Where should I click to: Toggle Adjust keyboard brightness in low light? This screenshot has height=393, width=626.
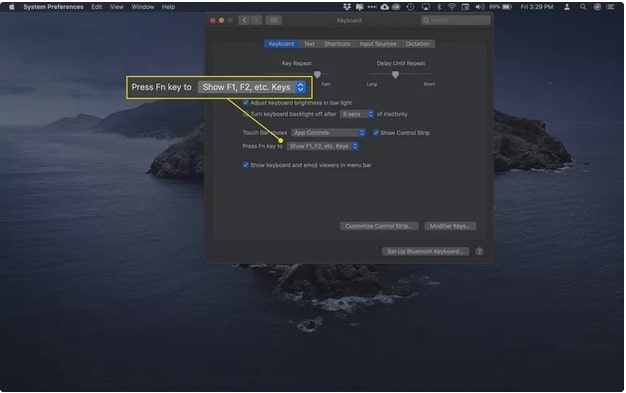click(x=246, y=103)
